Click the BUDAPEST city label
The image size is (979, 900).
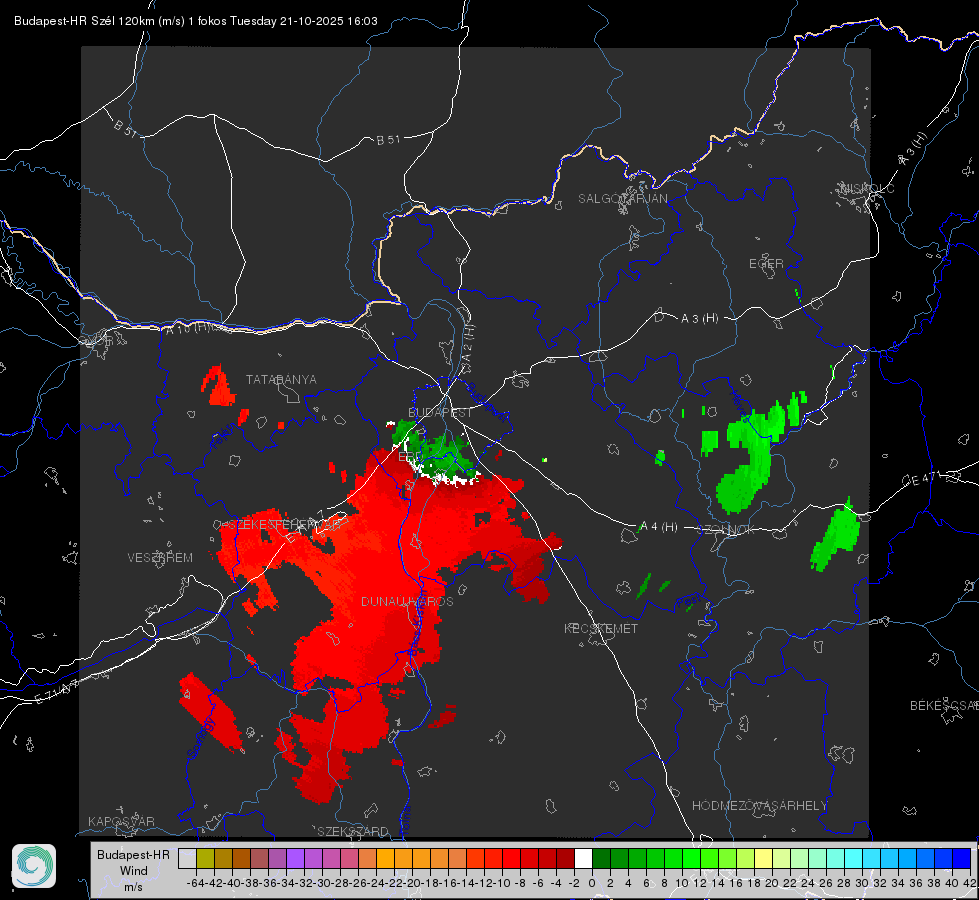click(x=440, y=412)
